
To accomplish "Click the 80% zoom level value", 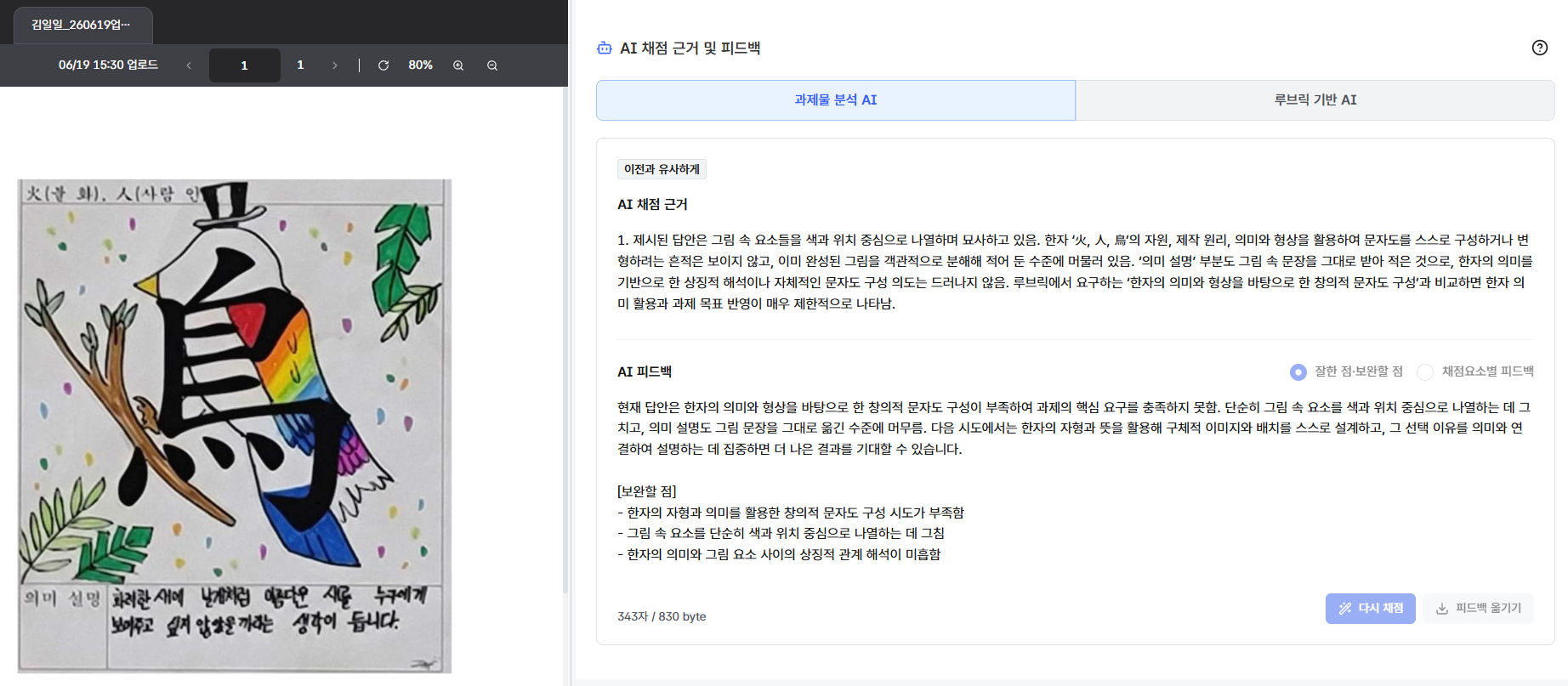I will pos(420,65).
